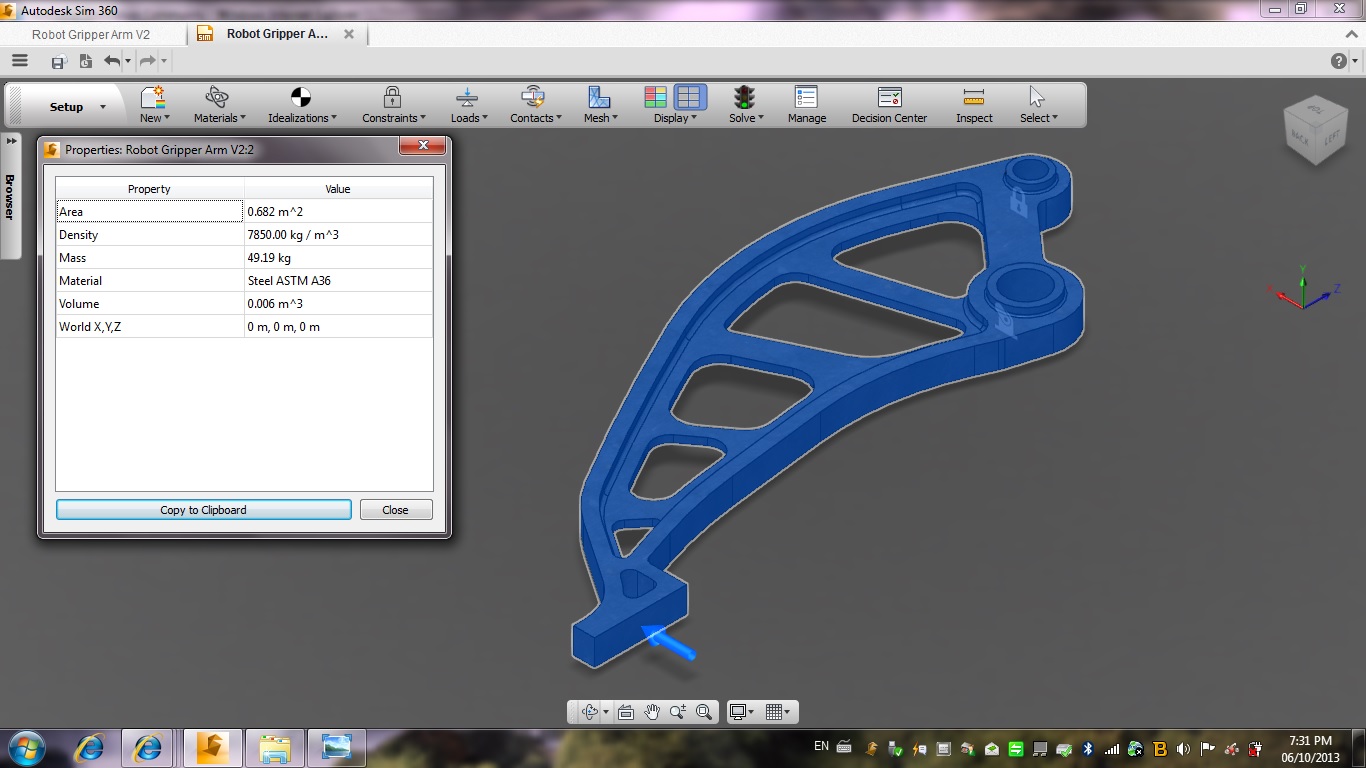Open the Windows Start menu
Image resolution: width=1366 pixels, height=768 pixels.
click(x=26, y=747)
